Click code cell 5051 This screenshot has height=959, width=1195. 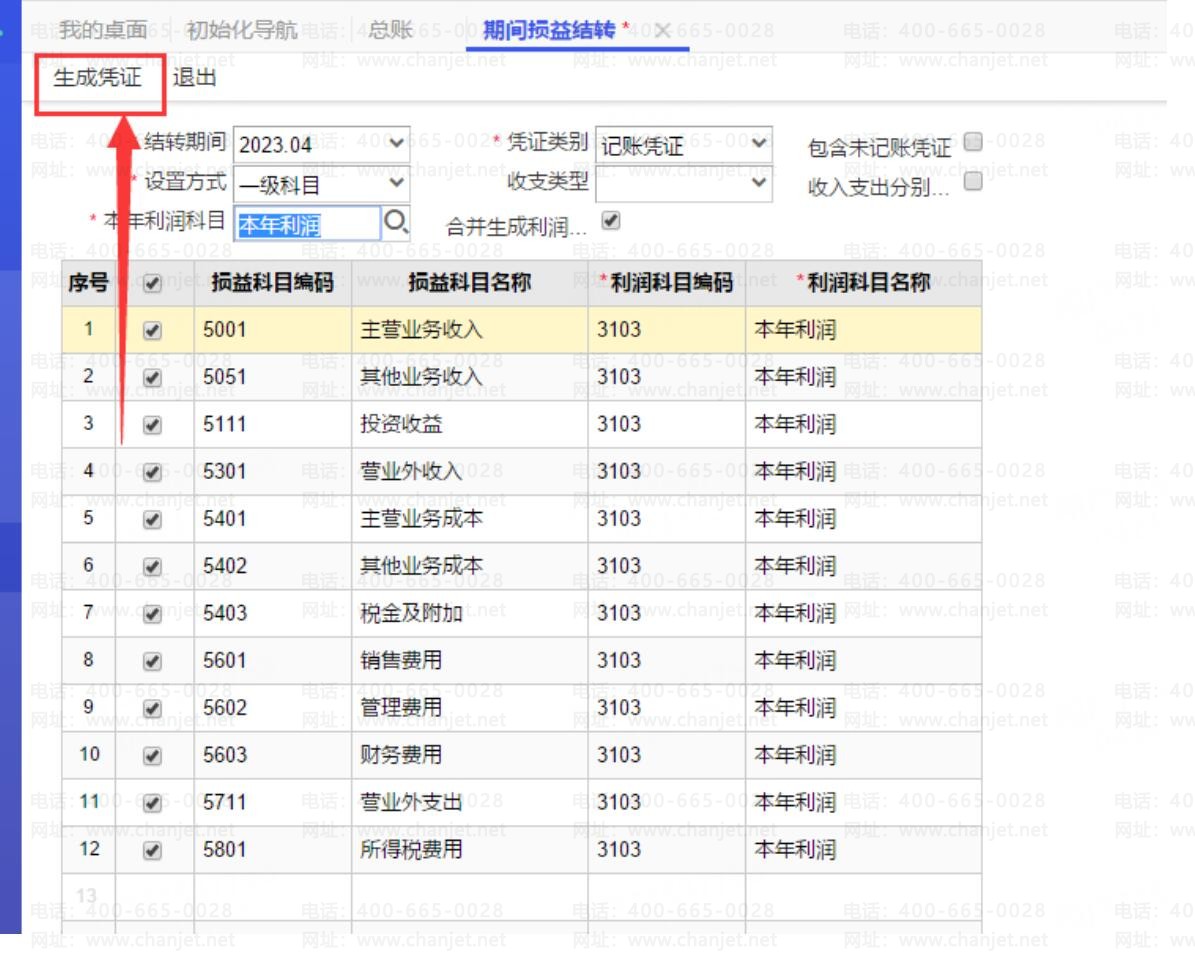(273, 377)
